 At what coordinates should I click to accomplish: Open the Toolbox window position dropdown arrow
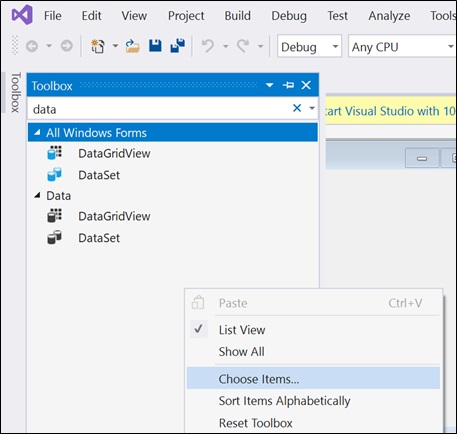click(x=269, y=85)
